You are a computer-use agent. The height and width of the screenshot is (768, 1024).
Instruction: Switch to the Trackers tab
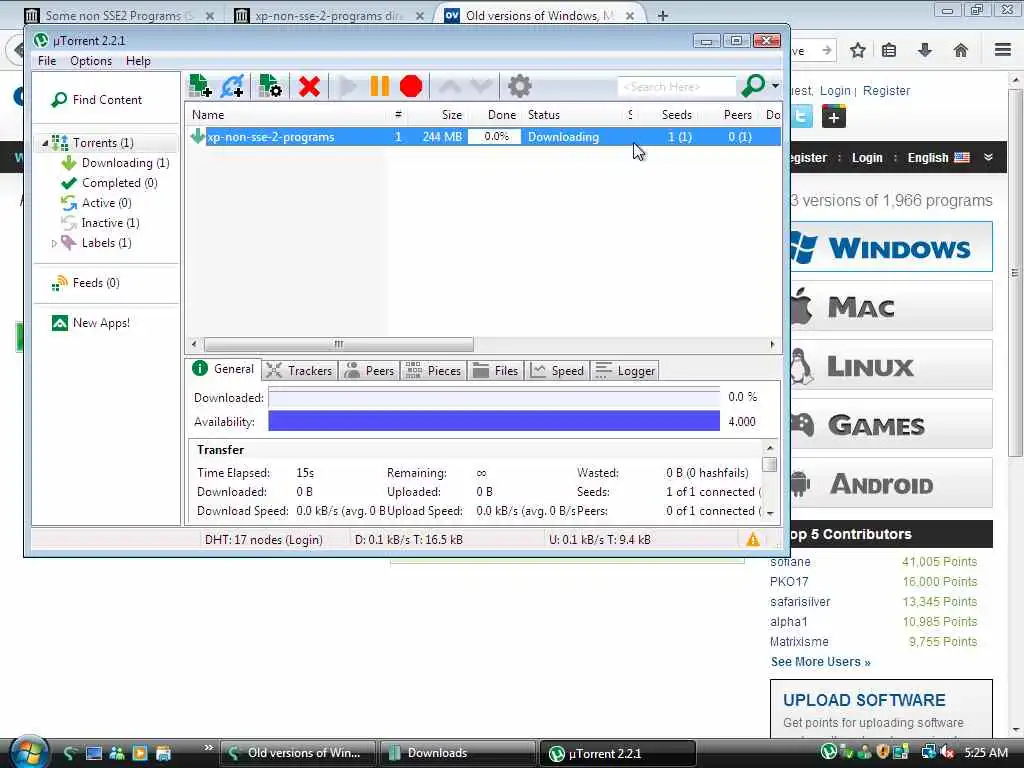click(300, 371)
